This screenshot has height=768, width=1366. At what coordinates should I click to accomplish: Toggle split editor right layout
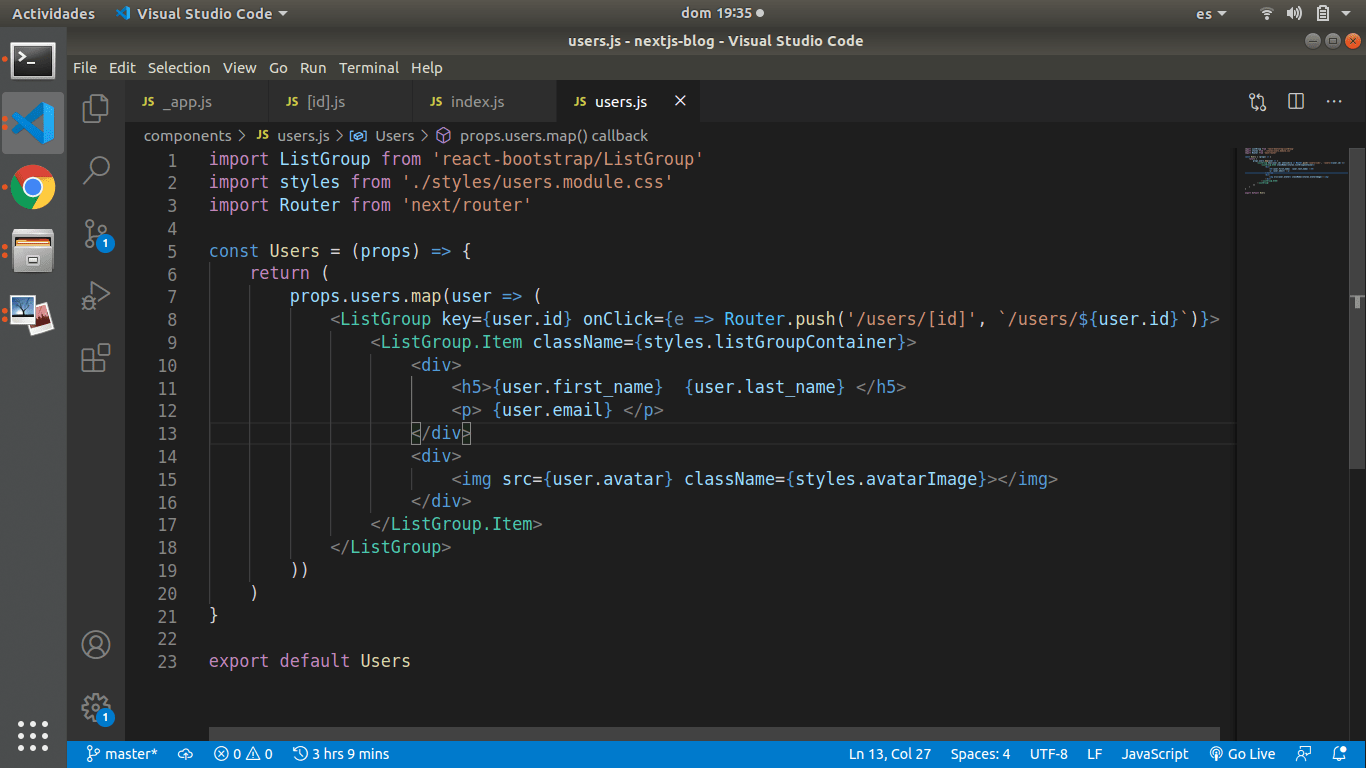click(x=1296, y=102)
